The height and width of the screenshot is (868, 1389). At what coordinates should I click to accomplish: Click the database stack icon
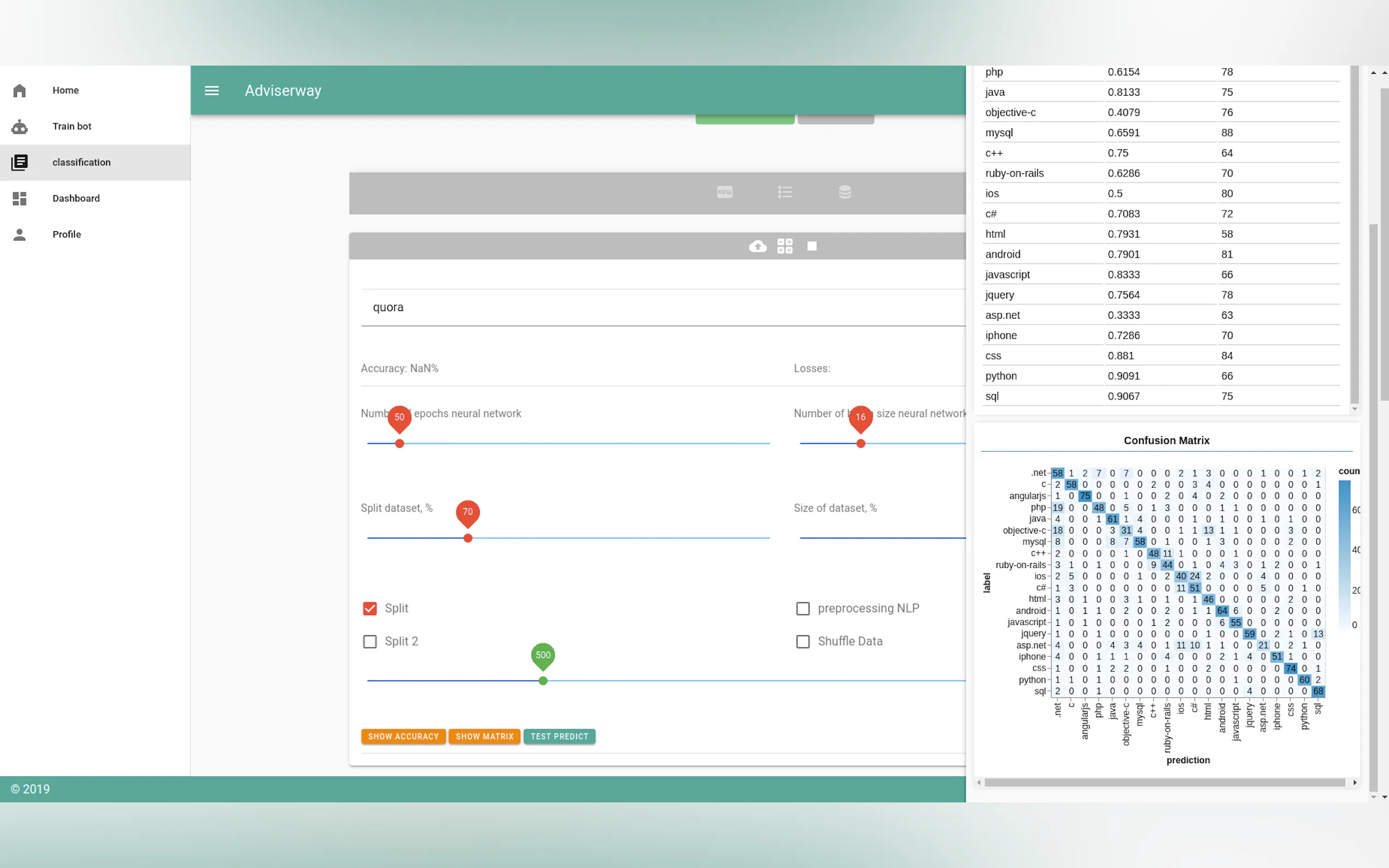click(845, 192)
